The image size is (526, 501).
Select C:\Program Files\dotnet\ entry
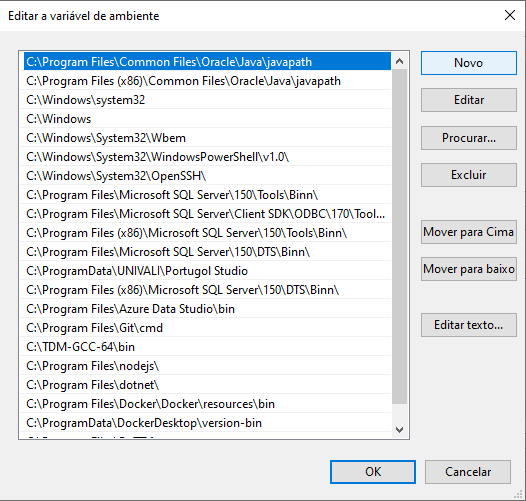point(205,385)
